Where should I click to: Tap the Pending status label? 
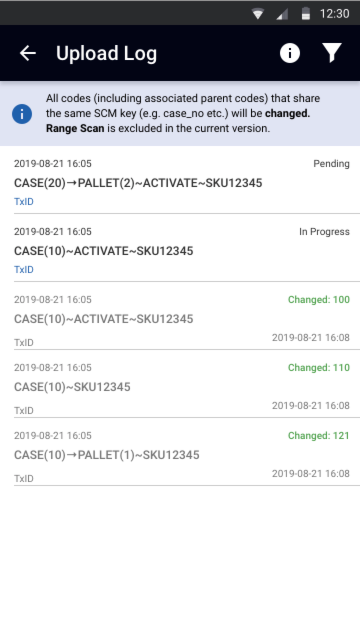click(331, 164)
